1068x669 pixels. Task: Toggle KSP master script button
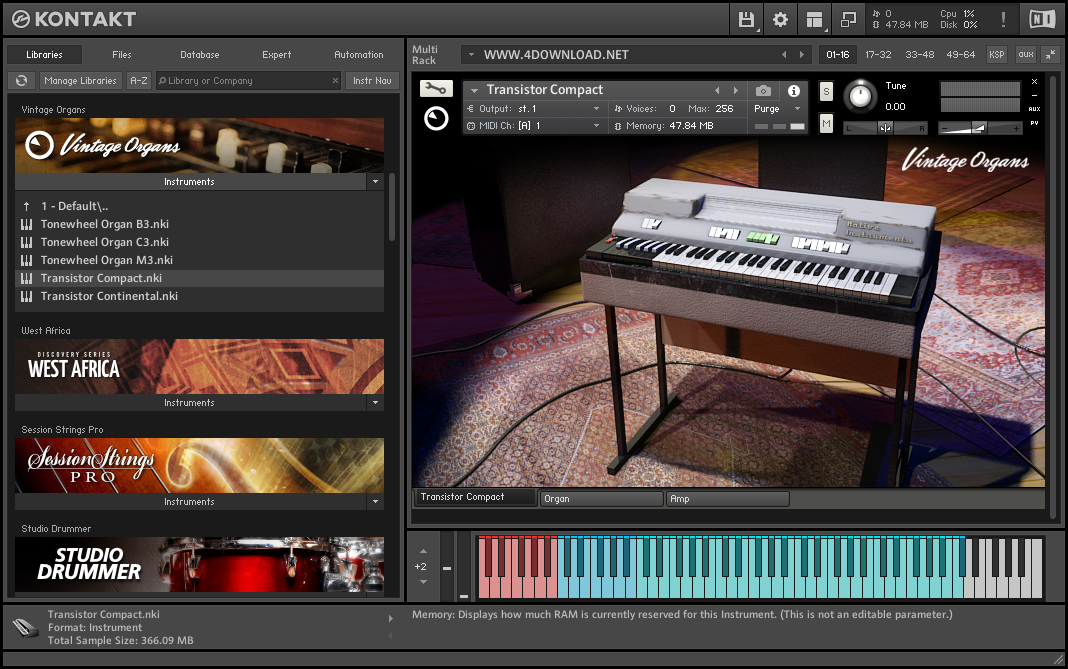pos(996,55)
